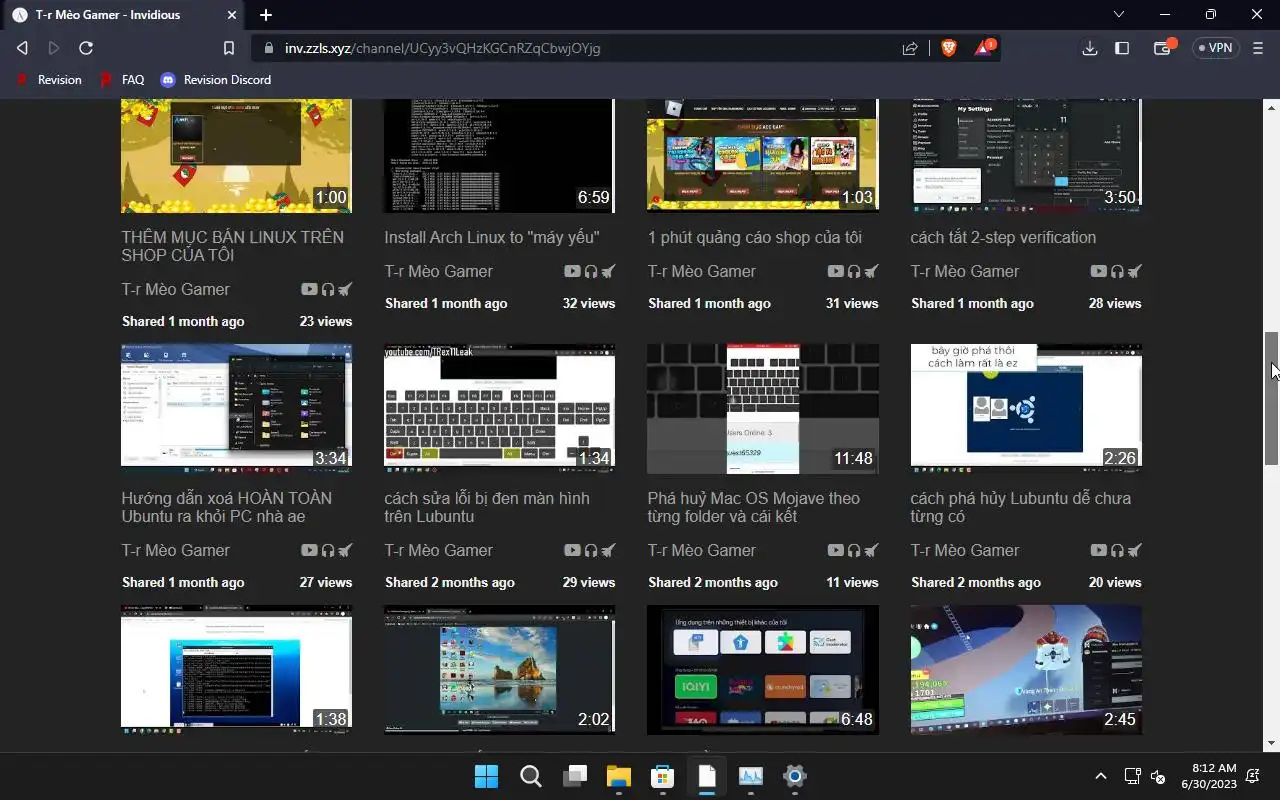Open the downloads icon in toolbar

[1090, 48]
